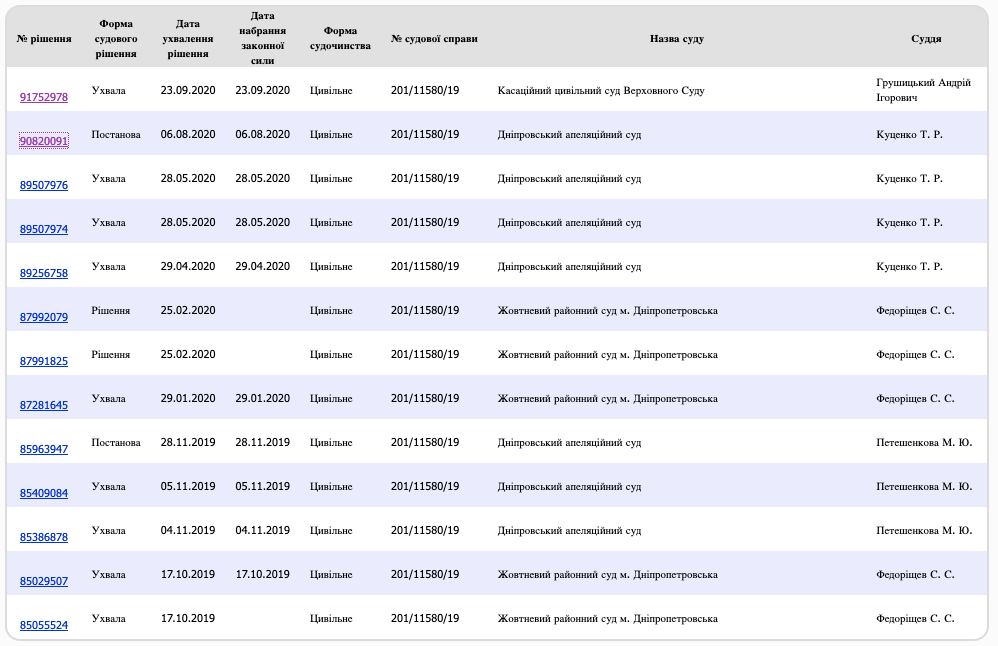Open decision link 85029507
998x646 pixels.
[x=44, y=581]
